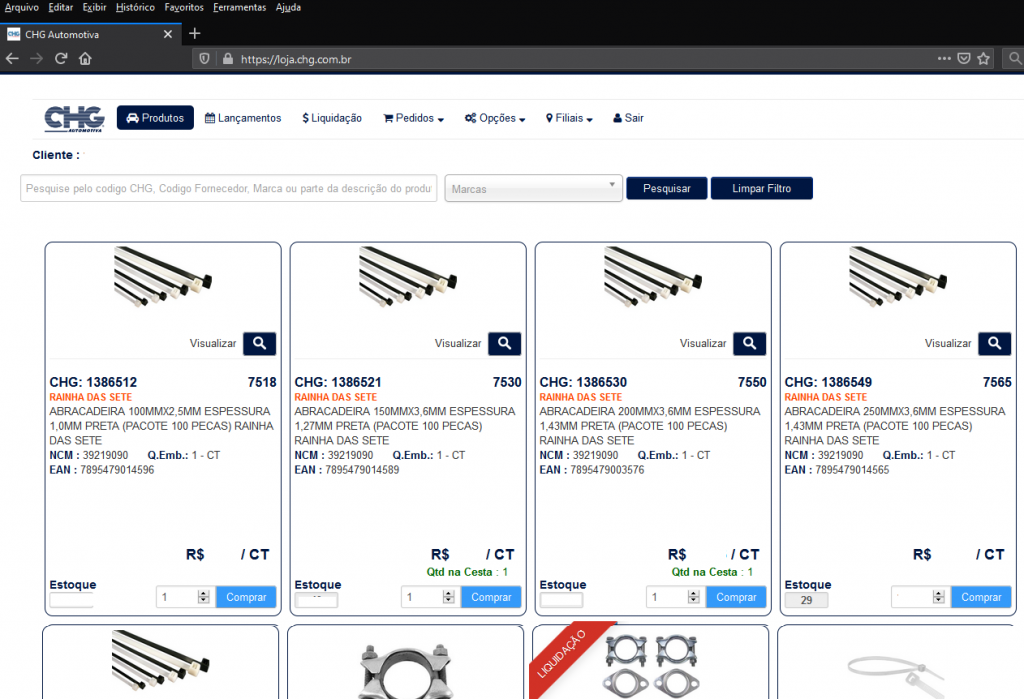Screen dimensions: 1024x699
Task: Open page actions three-dots icon
Action: (x=944, y=59)
